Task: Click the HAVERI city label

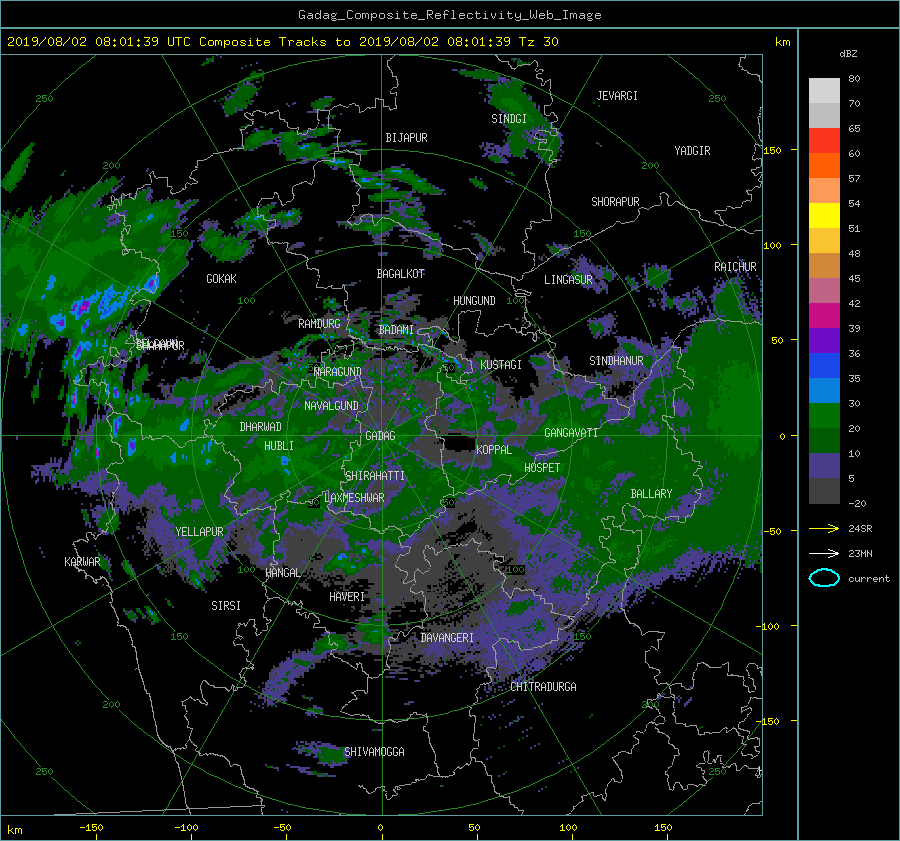Action: tap(347, 598)
